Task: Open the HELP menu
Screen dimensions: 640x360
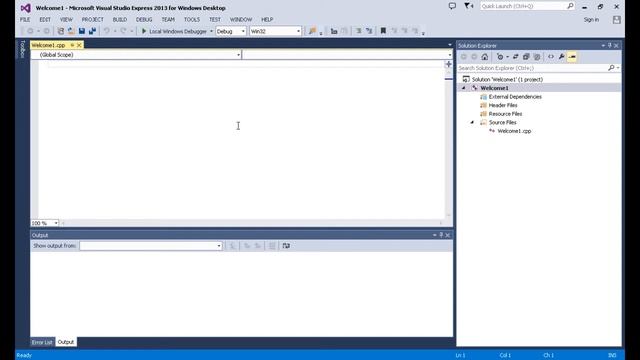Action: [267, 20]
